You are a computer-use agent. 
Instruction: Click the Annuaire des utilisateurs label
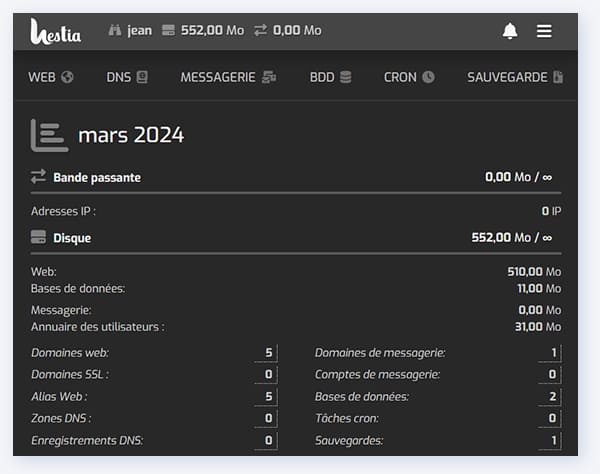point(98,327)
